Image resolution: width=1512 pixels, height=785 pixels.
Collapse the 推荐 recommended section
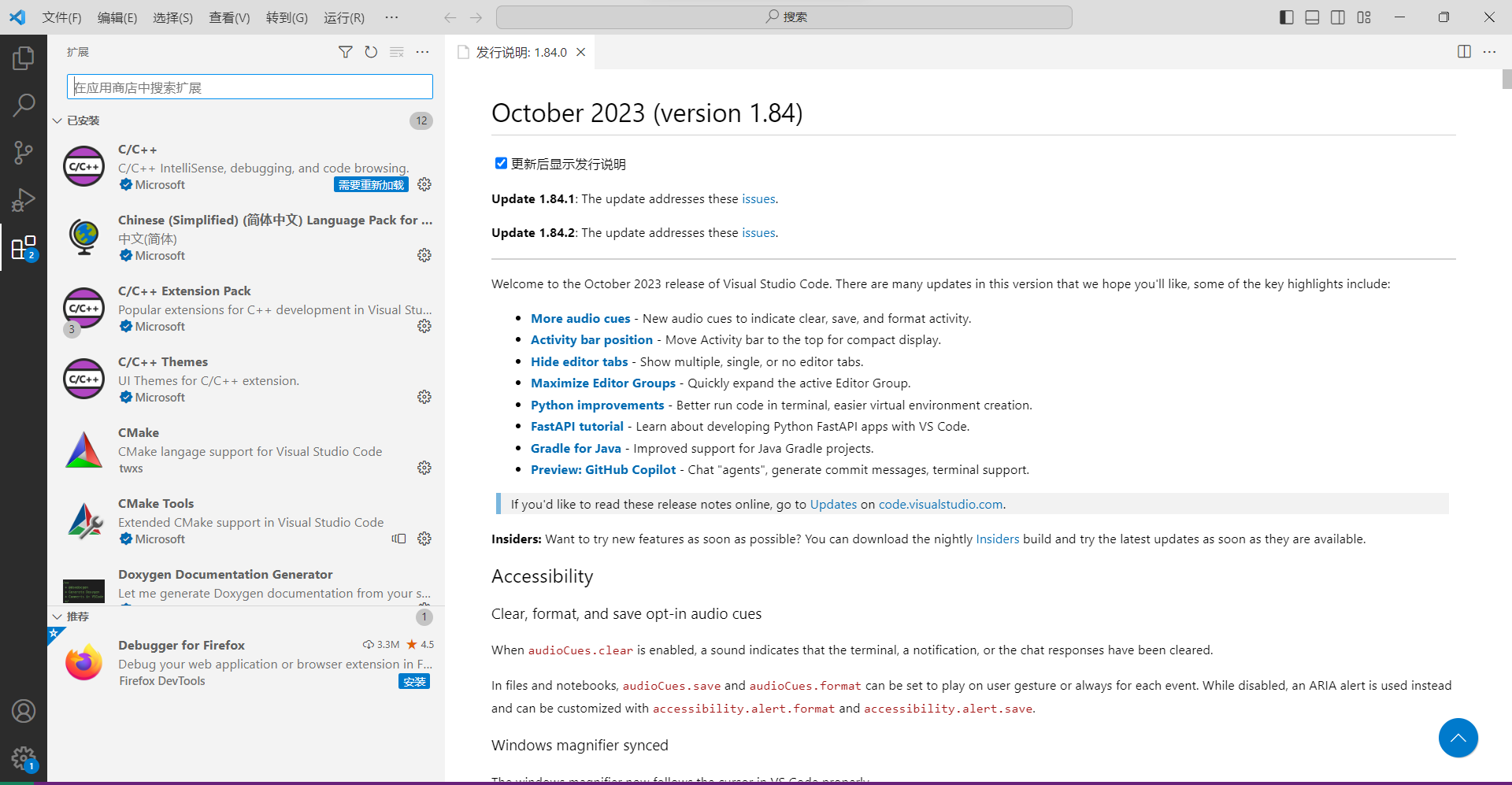(x=57, y=617)
